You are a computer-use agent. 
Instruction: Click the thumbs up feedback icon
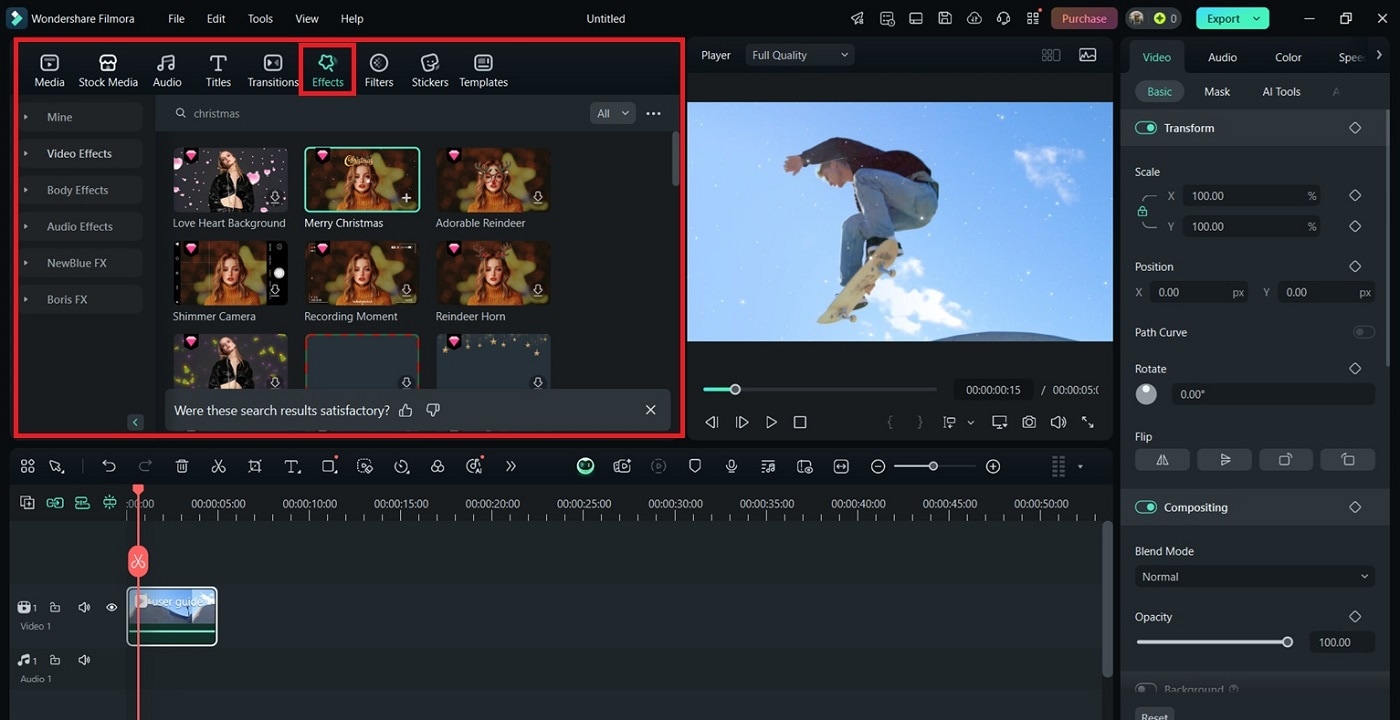point(405,410)
